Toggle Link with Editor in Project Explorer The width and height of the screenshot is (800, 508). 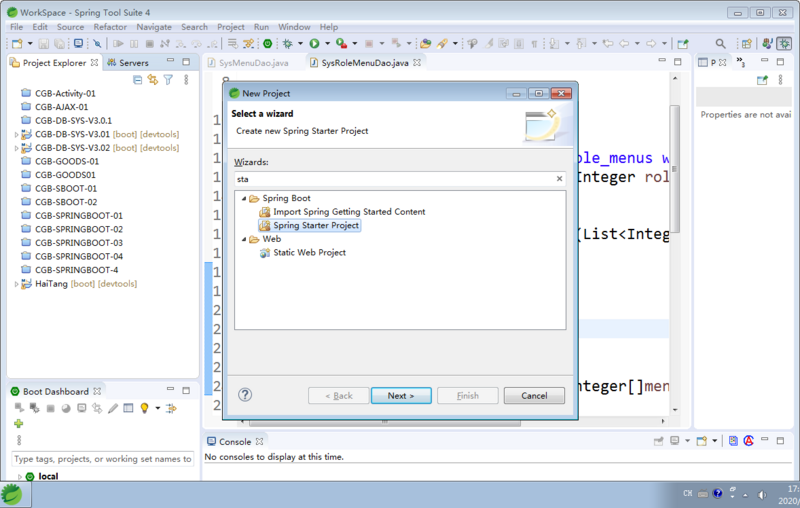click(x=153, y=80)
